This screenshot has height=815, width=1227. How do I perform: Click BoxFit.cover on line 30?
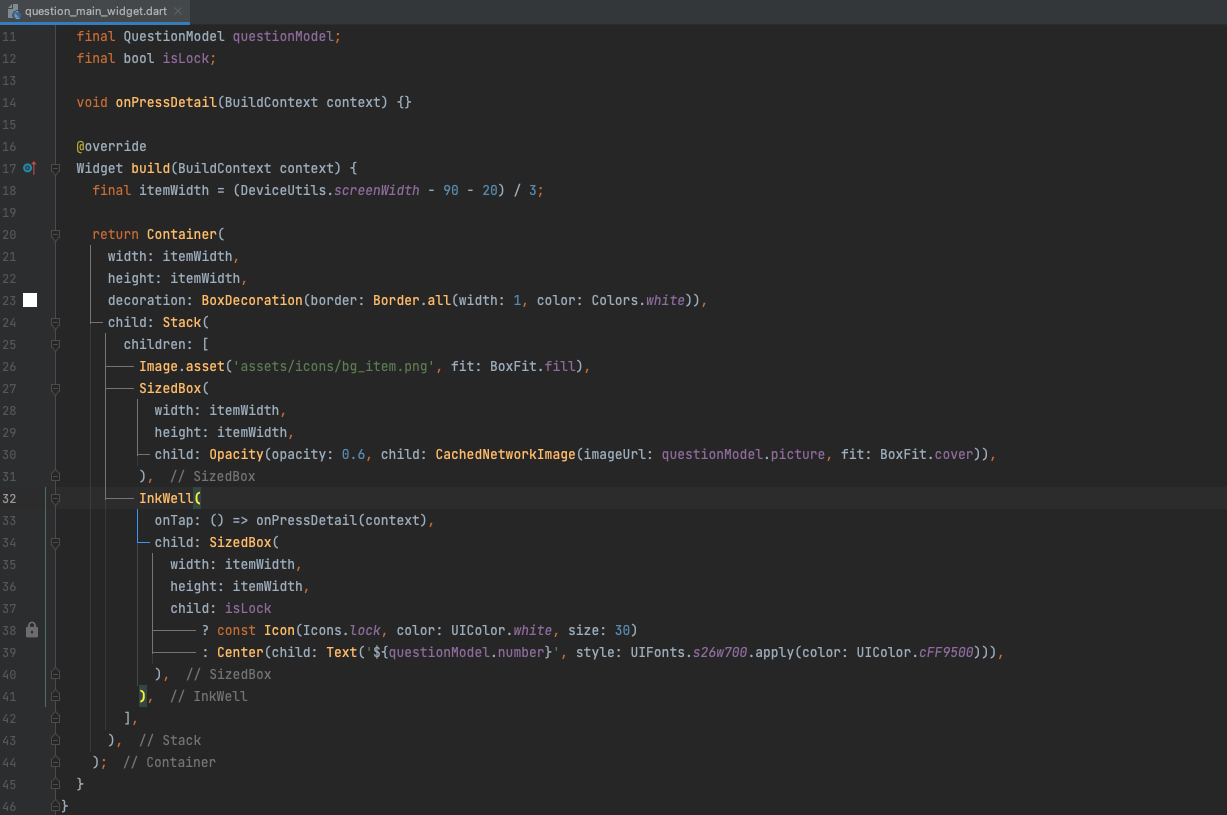927,454
